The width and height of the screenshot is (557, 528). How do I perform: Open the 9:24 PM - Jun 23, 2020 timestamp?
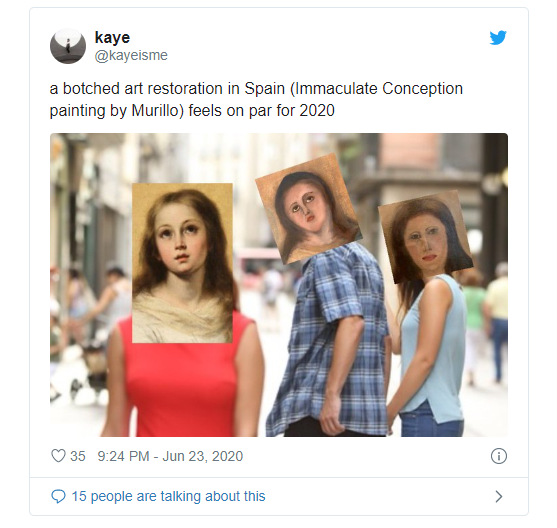click(170, 456)
